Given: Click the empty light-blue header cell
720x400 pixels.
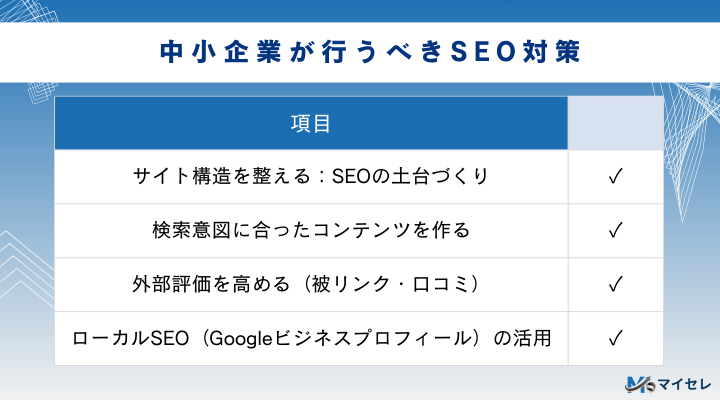Looking at the screenshot, I should (x=616, y=124).
